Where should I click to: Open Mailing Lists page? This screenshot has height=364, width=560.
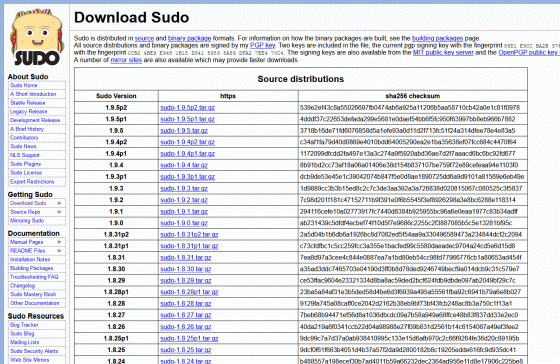(24, 342)
